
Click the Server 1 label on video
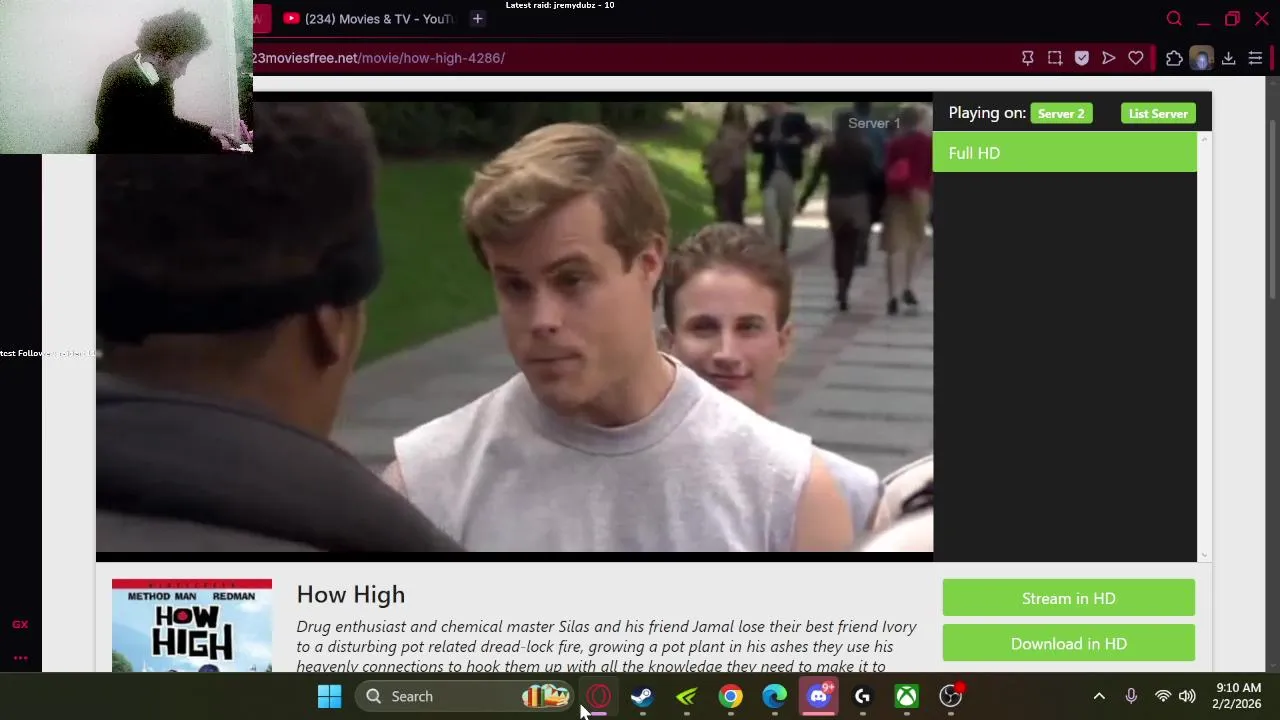(874, 123)
